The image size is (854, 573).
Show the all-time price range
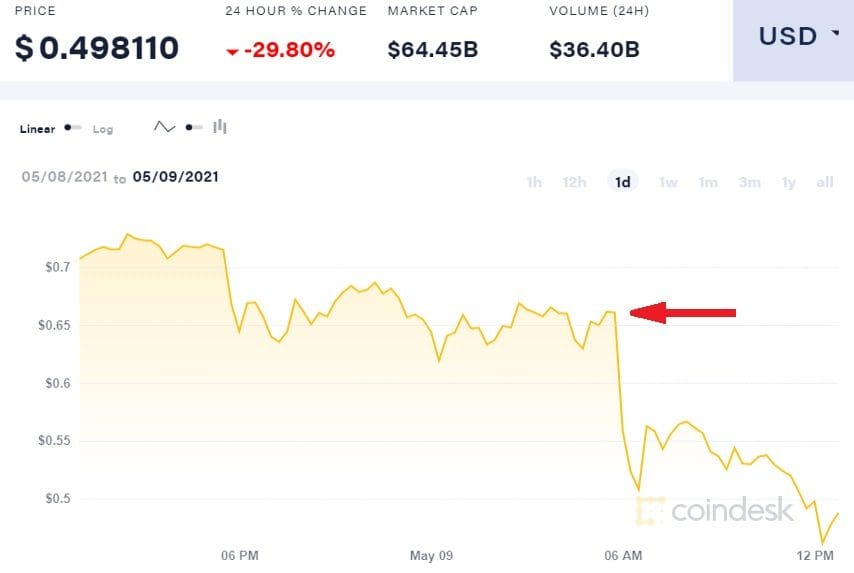point(825,182)
